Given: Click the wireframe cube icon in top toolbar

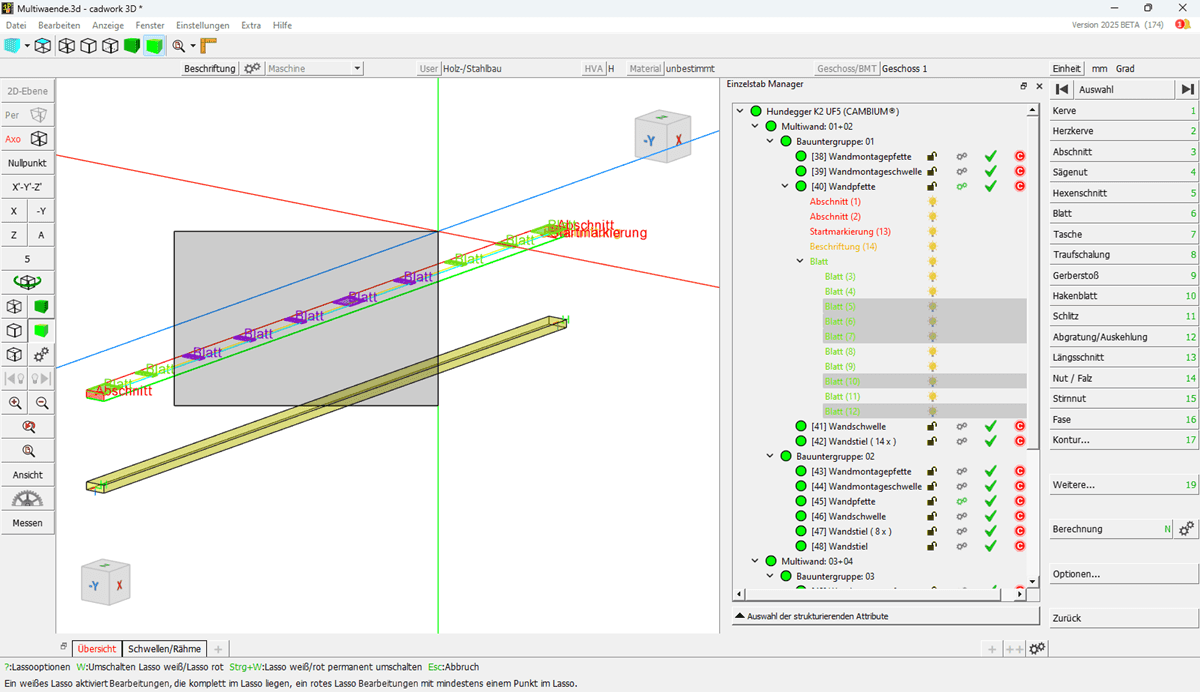Looking at the screenshot, I should point(67,45).
